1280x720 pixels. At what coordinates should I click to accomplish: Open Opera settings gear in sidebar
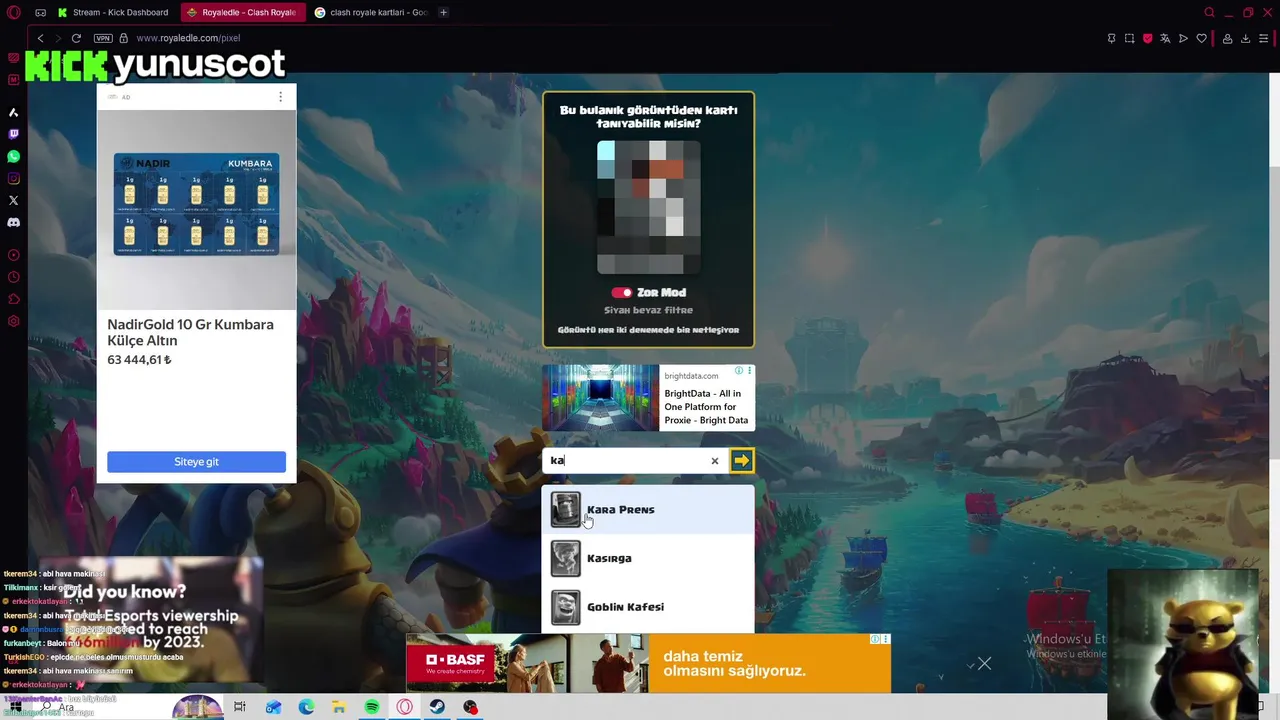tap(14, 321)
